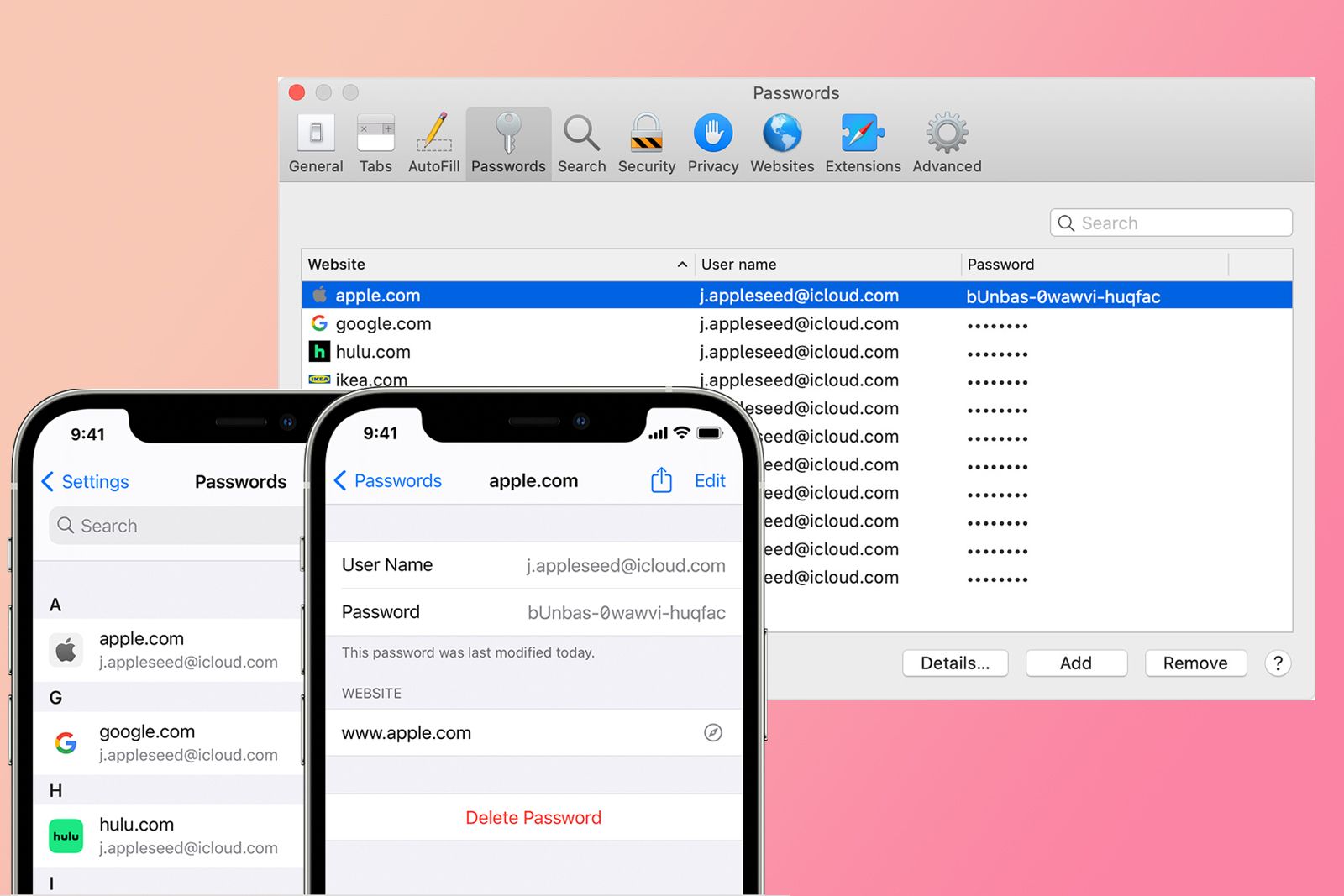Viewport: 1344px width, 896px height.
Task: Select the Passwords toolbar tab
Action: (508, 143)
